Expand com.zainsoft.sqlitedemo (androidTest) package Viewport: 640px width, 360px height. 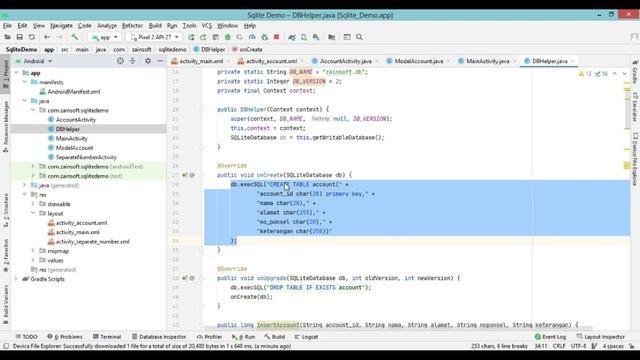click(x=33, y=167)
